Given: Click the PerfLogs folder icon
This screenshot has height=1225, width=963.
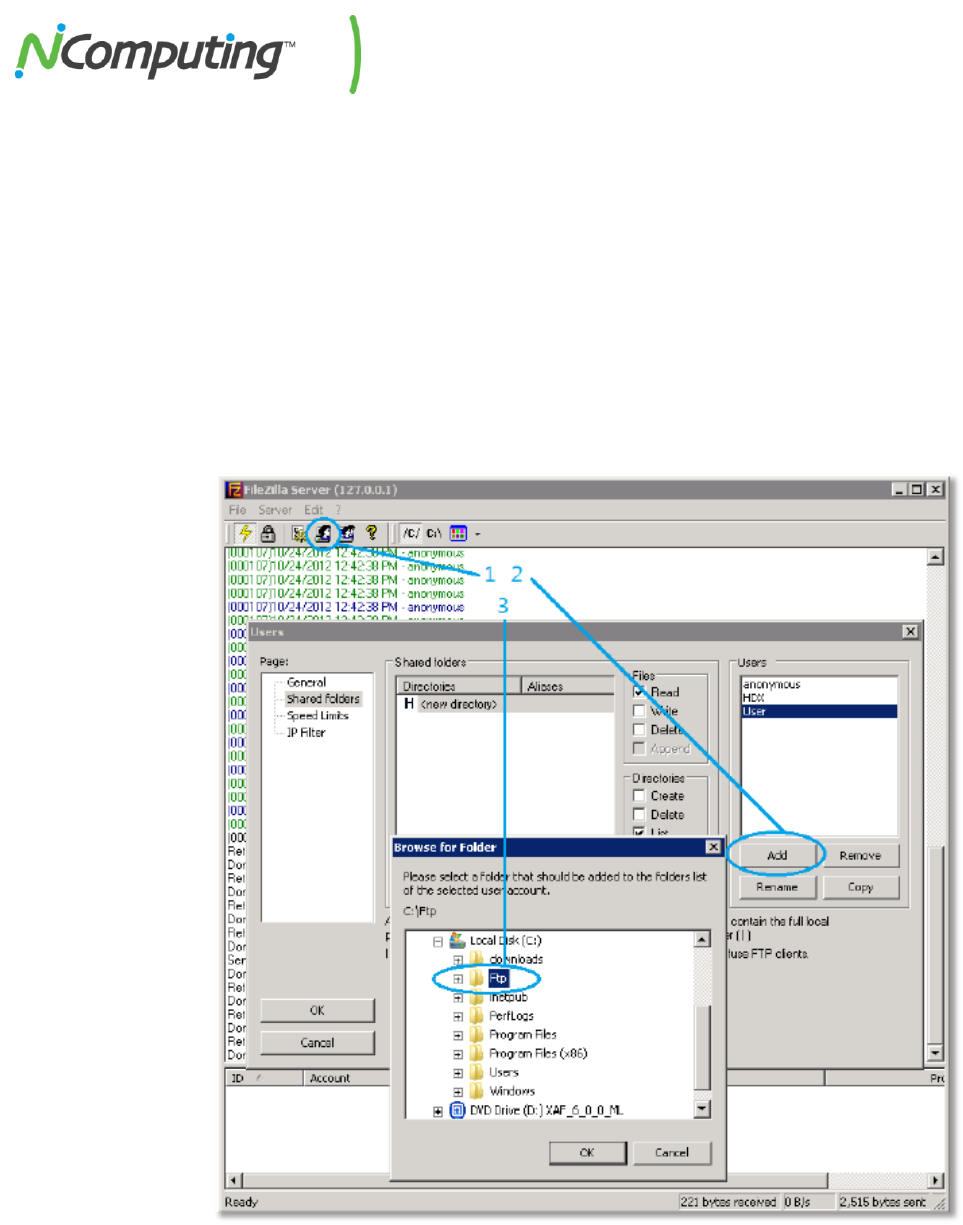Looking at the screenshot, I should click(477, 1016).
